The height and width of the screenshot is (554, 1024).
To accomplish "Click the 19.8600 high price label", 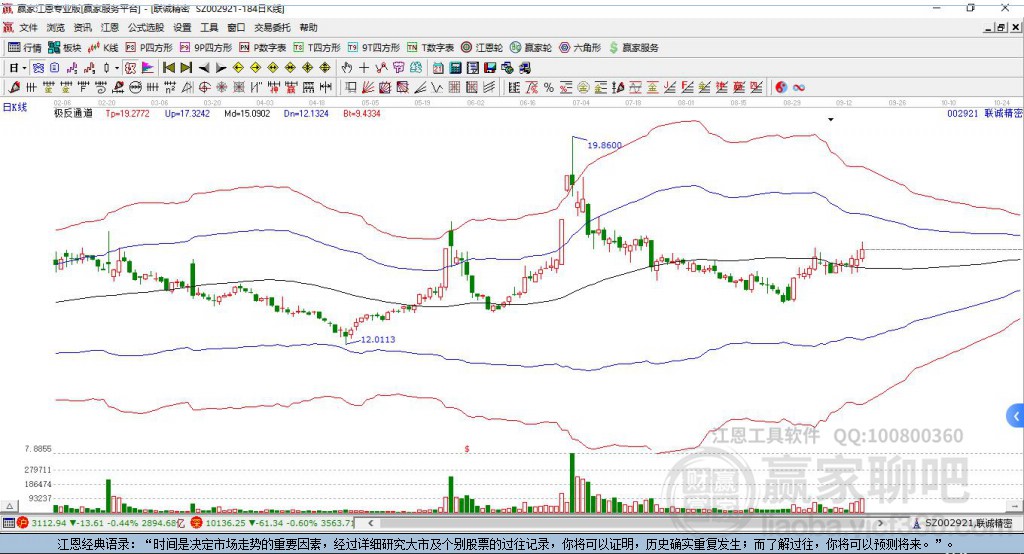I will click(x=604, y=145).
